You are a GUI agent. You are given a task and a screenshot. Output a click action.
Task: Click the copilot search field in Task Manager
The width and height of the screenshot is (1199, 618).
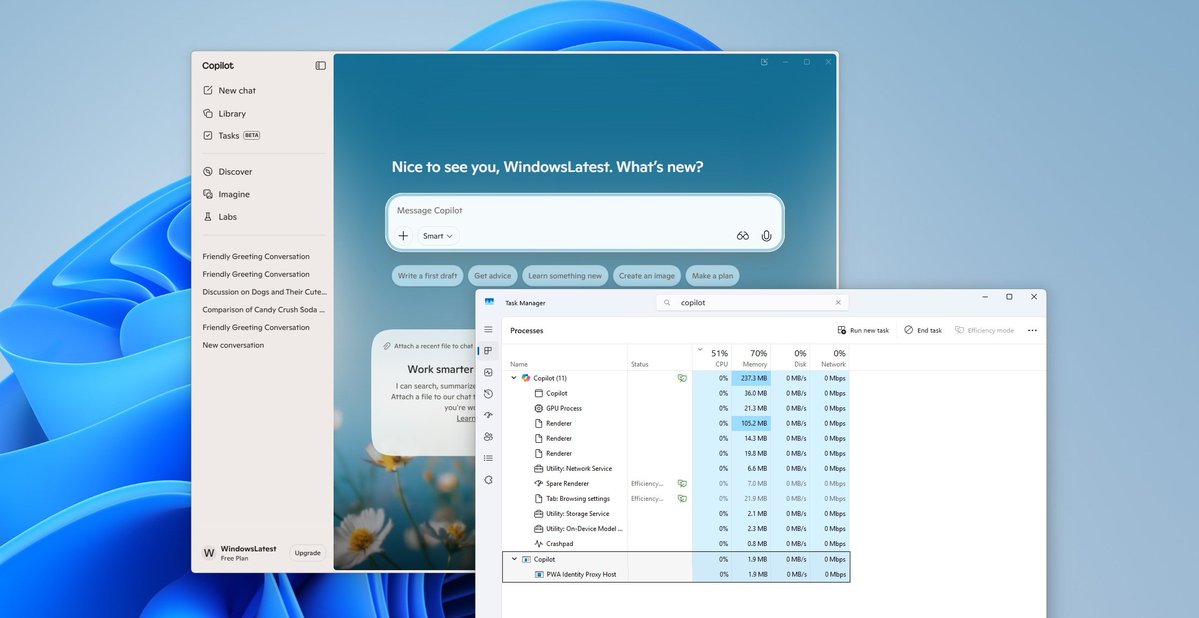(x=750, y=302)
